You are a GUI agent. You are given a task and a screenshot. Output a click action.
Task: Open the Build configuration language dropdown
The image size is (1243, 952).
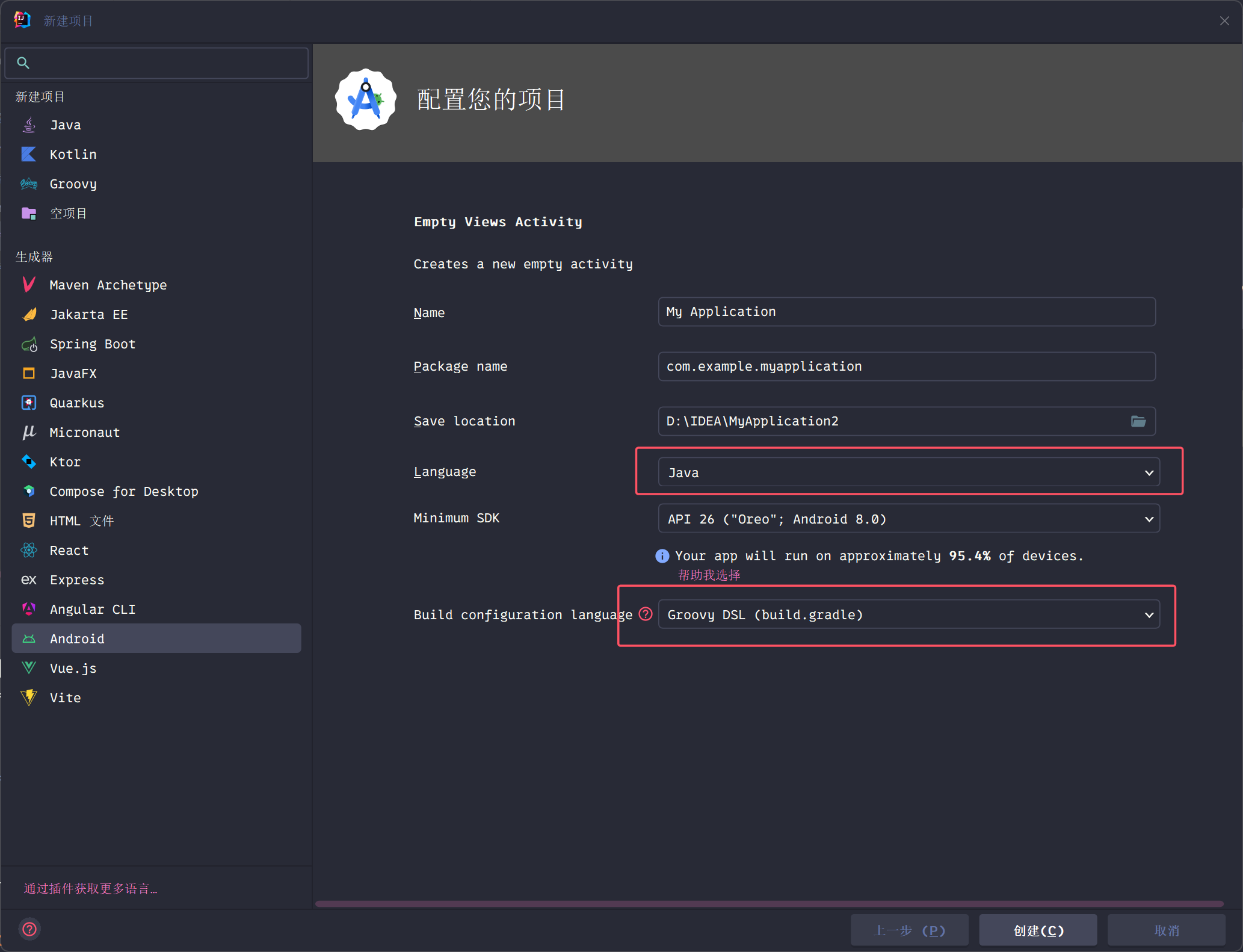point(908,614)
